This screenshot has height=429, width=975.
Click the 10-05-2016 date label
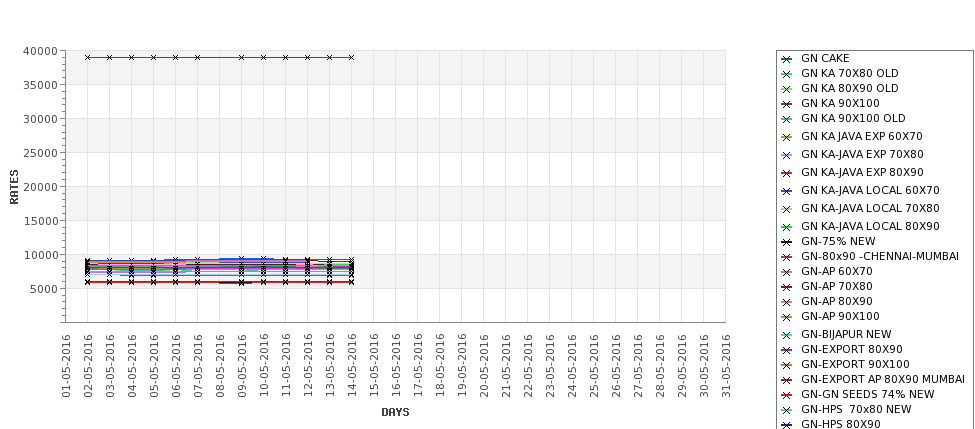264,366
